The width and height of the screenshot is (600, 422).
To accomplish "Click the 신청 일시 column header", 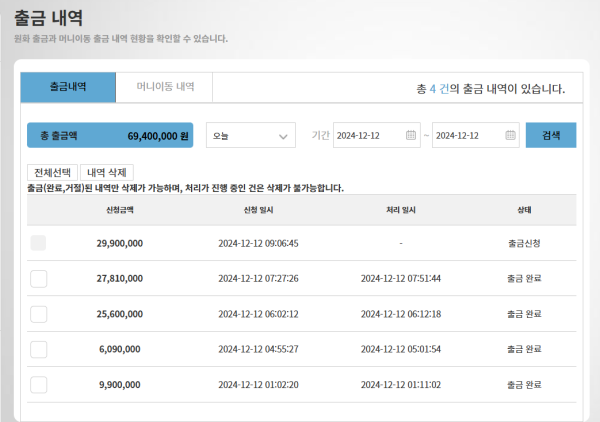I will coord(258,210).
